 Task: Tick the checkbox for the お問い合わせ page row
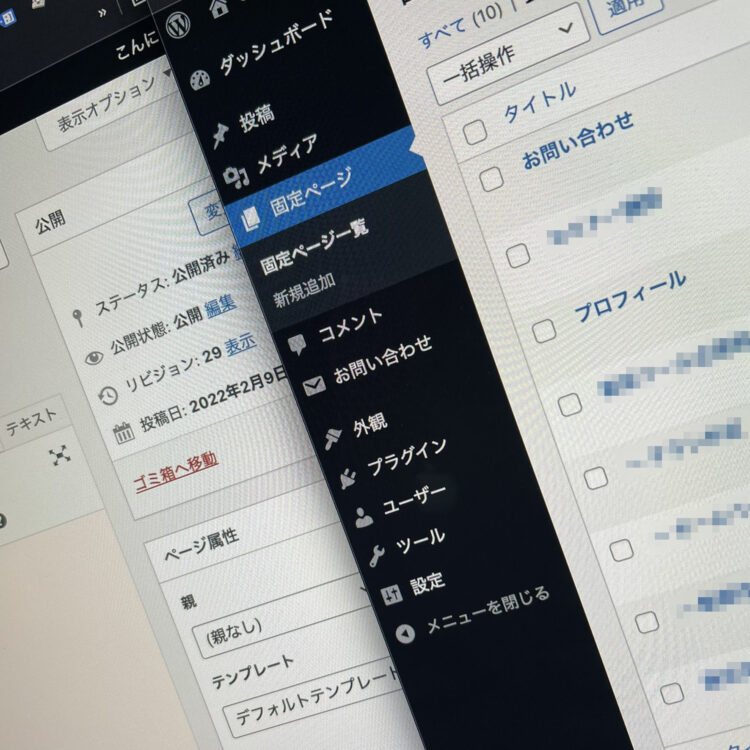tap(492, 179)
